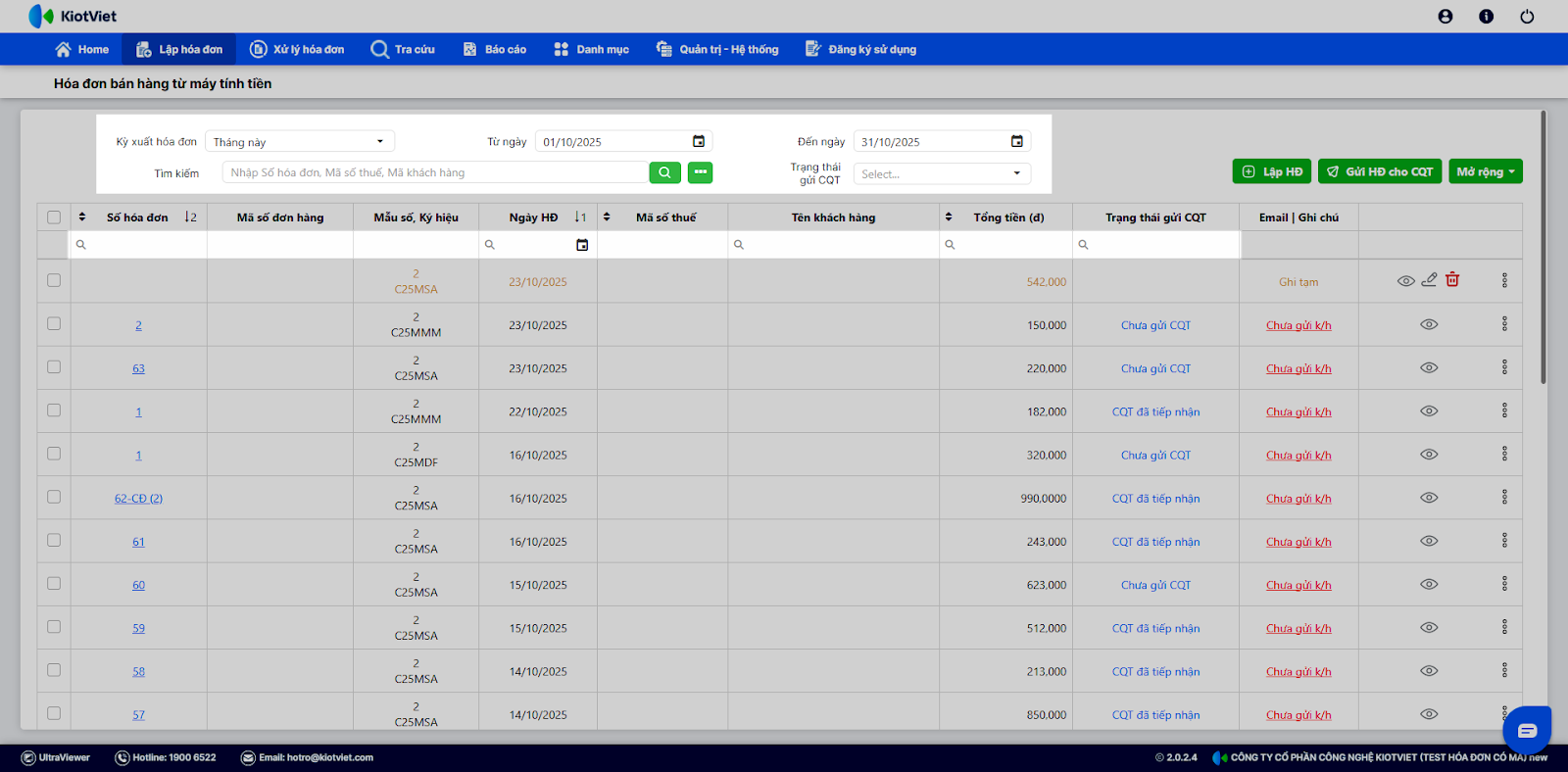Open more actions for invoice 60

pos(1504,584)
